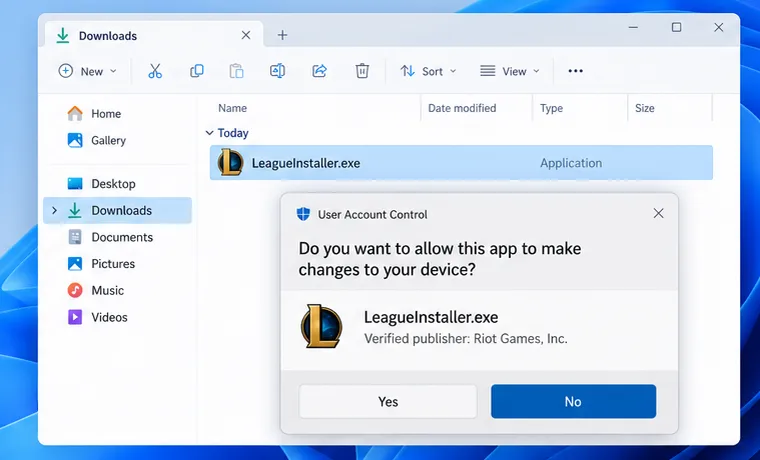
Task: Click the UAC shield icon
Action: coord(303,214)
